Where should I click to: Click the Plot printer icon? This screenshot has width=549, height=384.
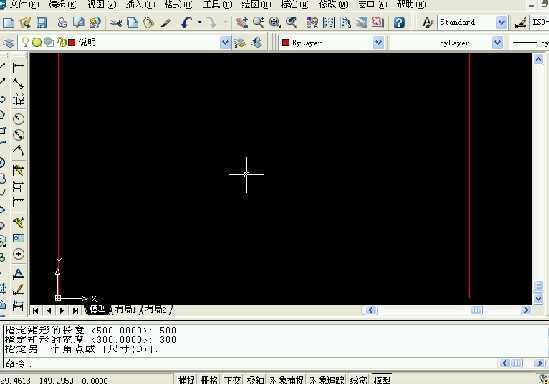pyautogui.click(x=62, y=23)
